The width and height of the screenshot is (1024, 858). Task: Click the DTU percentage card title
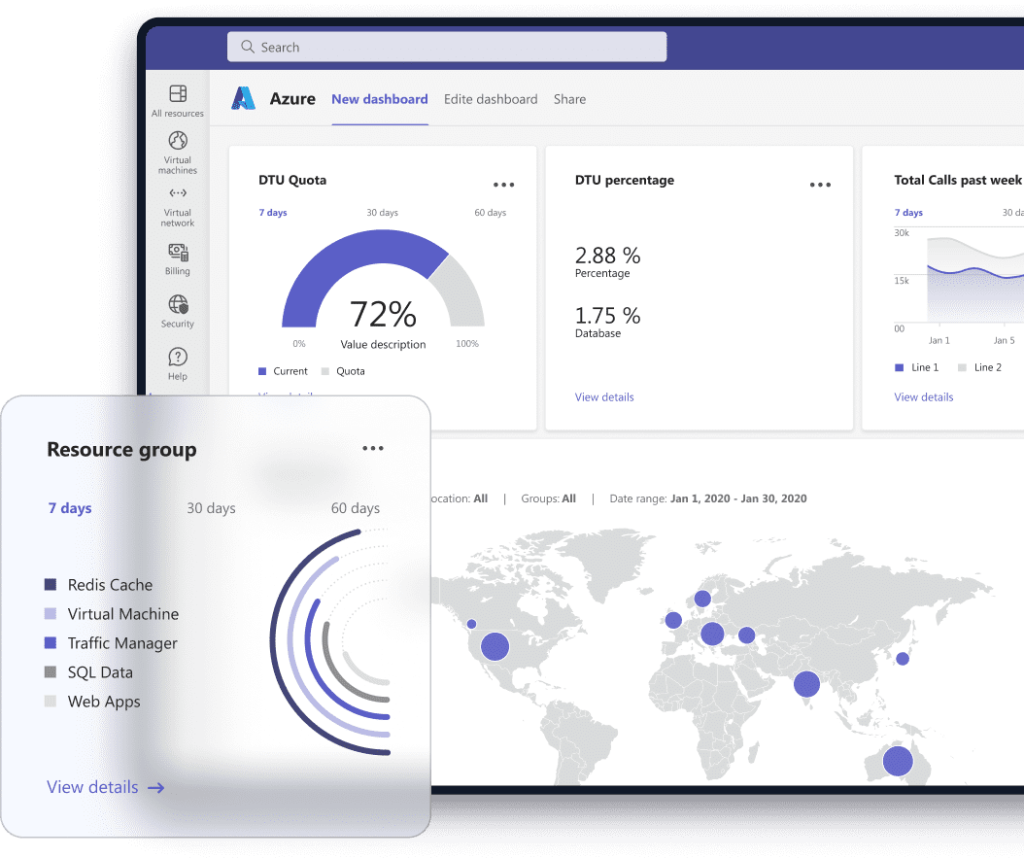click(x=624, y=180)
